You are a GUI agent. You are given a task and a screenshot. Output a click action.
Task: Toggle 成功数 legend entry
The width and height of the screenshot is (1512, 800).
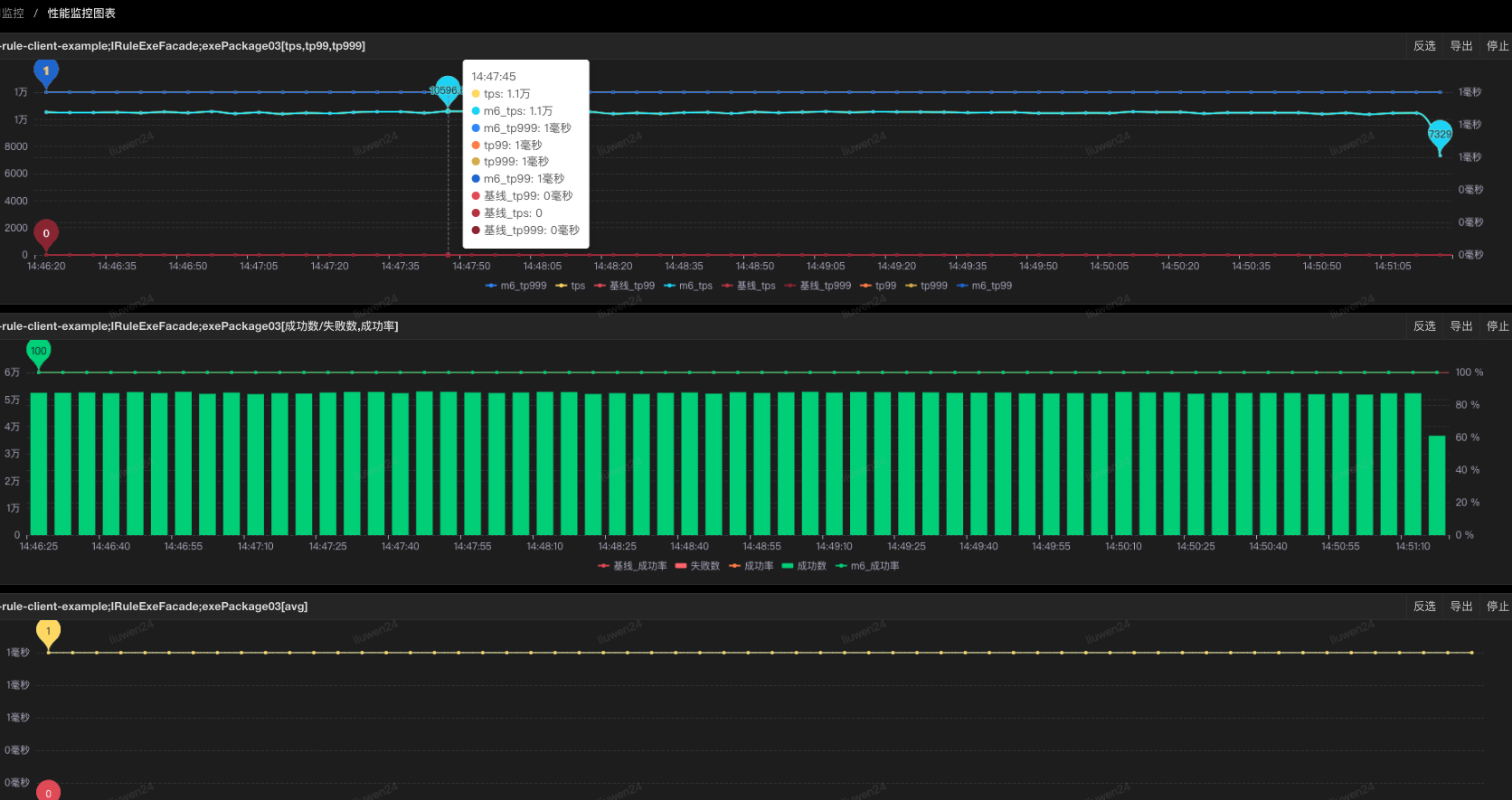point(804,566)
